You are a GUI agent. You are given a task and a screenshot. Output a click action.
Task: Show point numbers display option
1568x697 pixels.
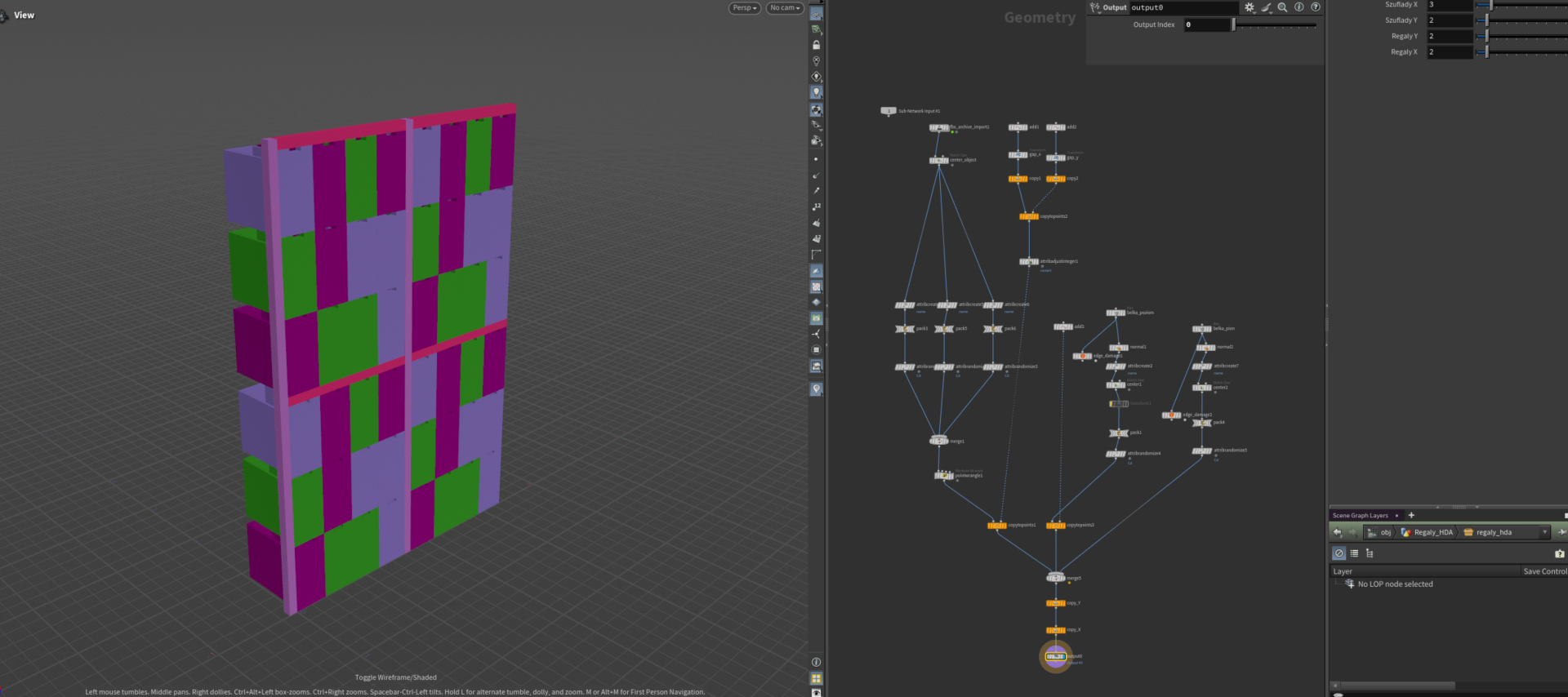click(816, 206)
